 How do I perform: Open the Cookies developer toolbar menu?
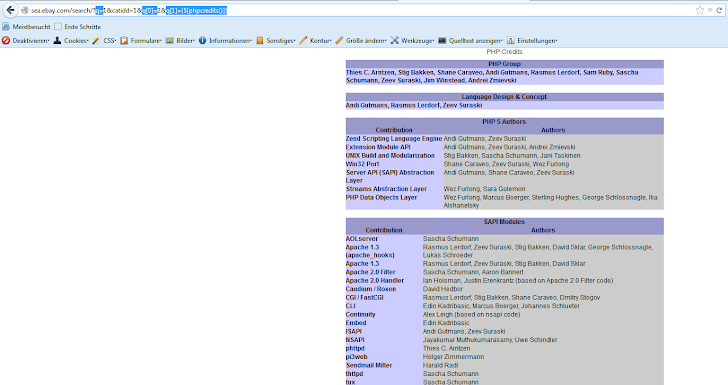71,41
